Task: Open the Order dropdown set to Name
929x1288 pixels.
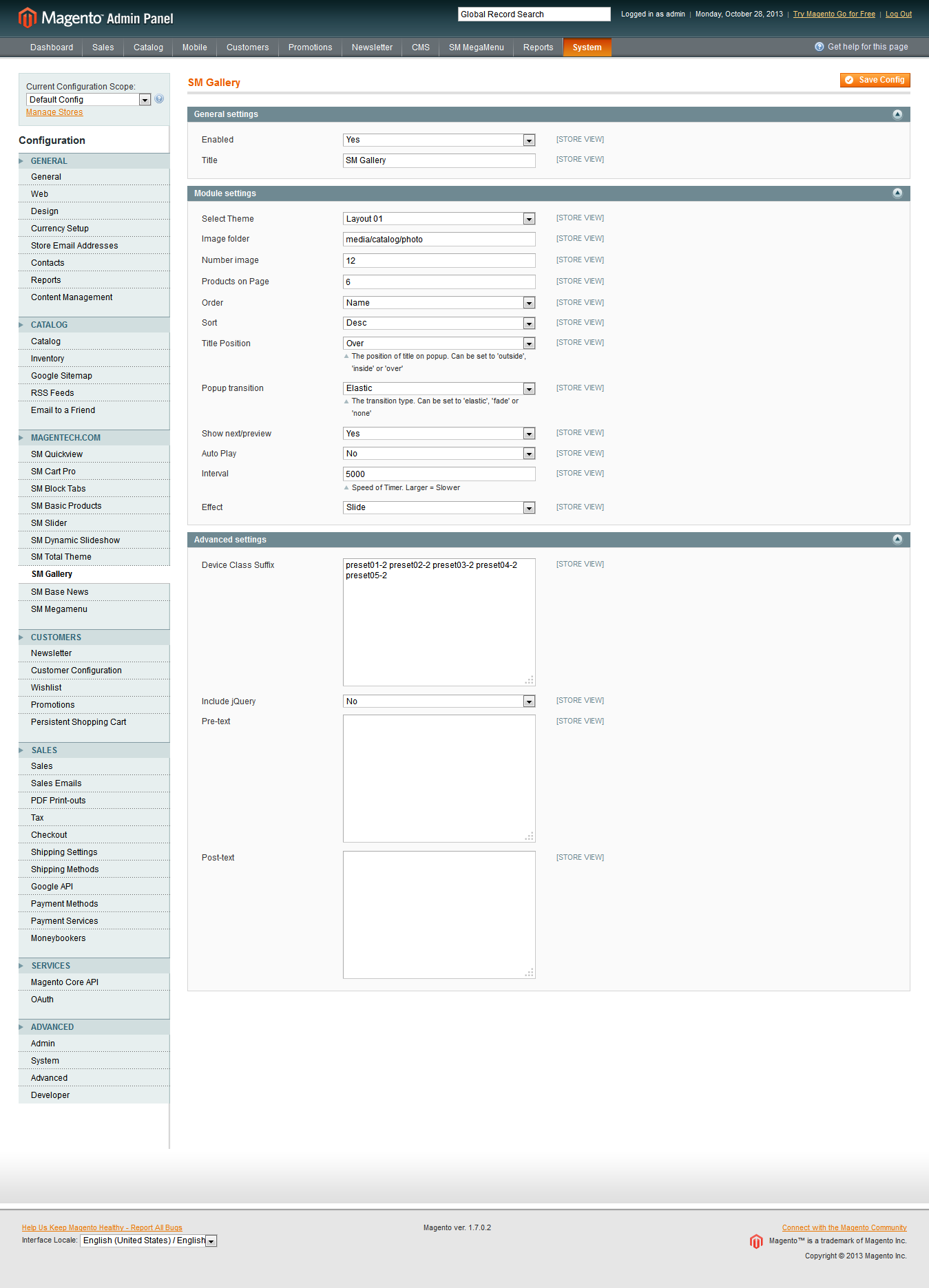Action: [x=439, y=303]
